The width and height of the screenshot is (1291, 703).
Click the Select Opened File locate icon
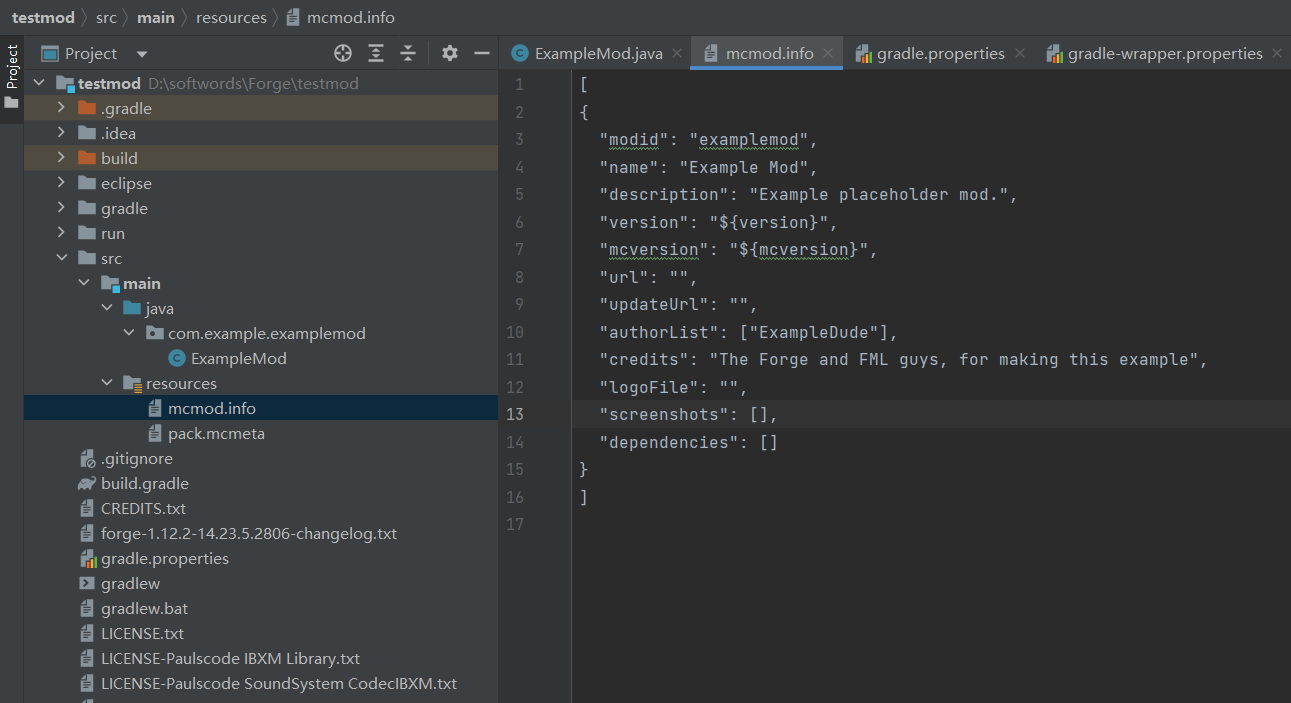click(343, 53)
